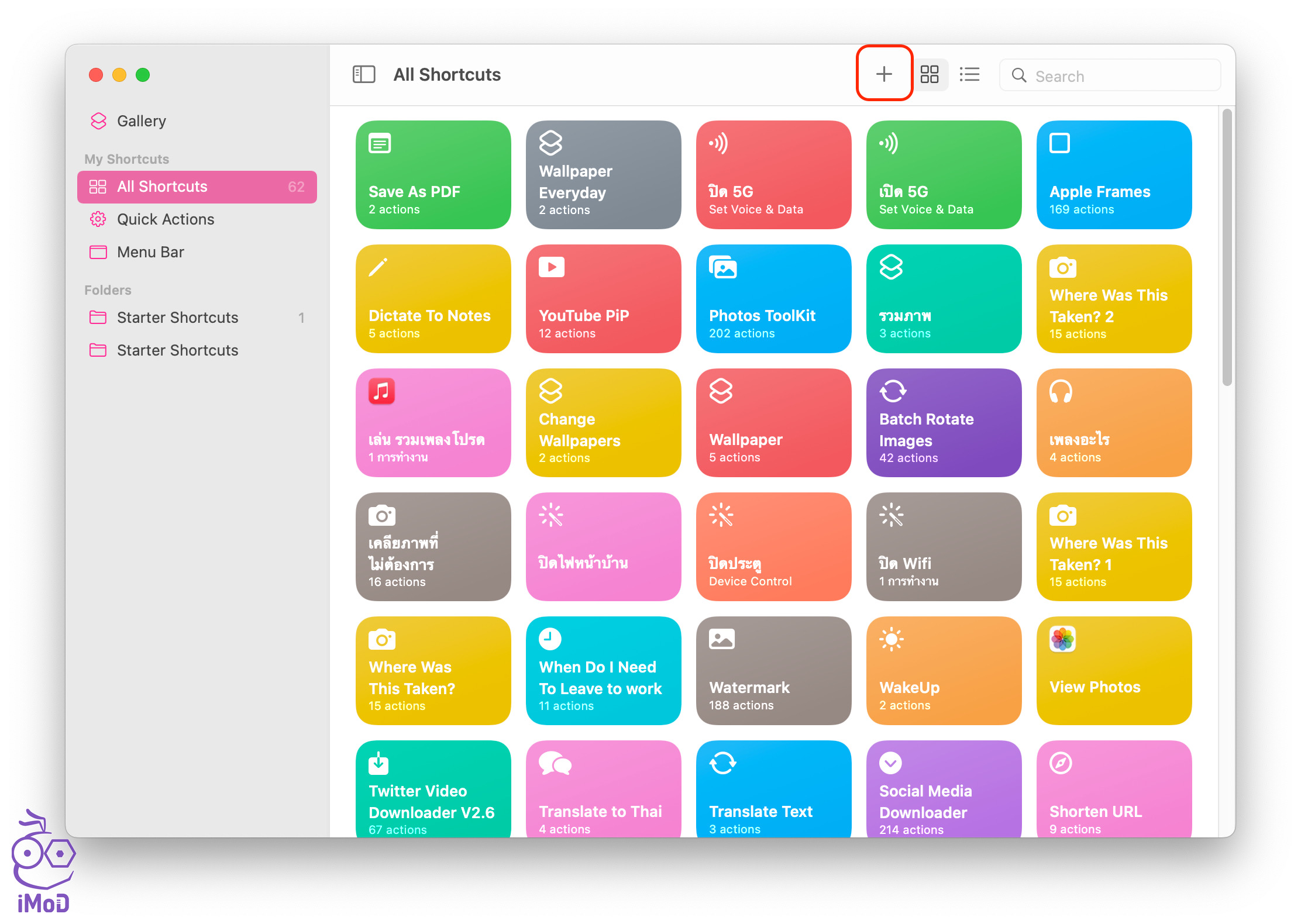Switch to grid view

[x=929, y=74]
